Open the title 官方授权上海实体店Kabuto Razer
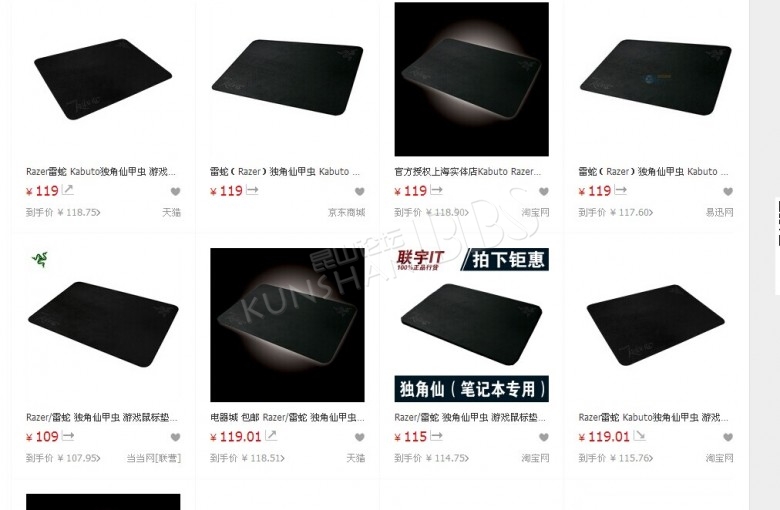Image resolution: width=780 pixels, height=510 pixels. coord(468,172)
